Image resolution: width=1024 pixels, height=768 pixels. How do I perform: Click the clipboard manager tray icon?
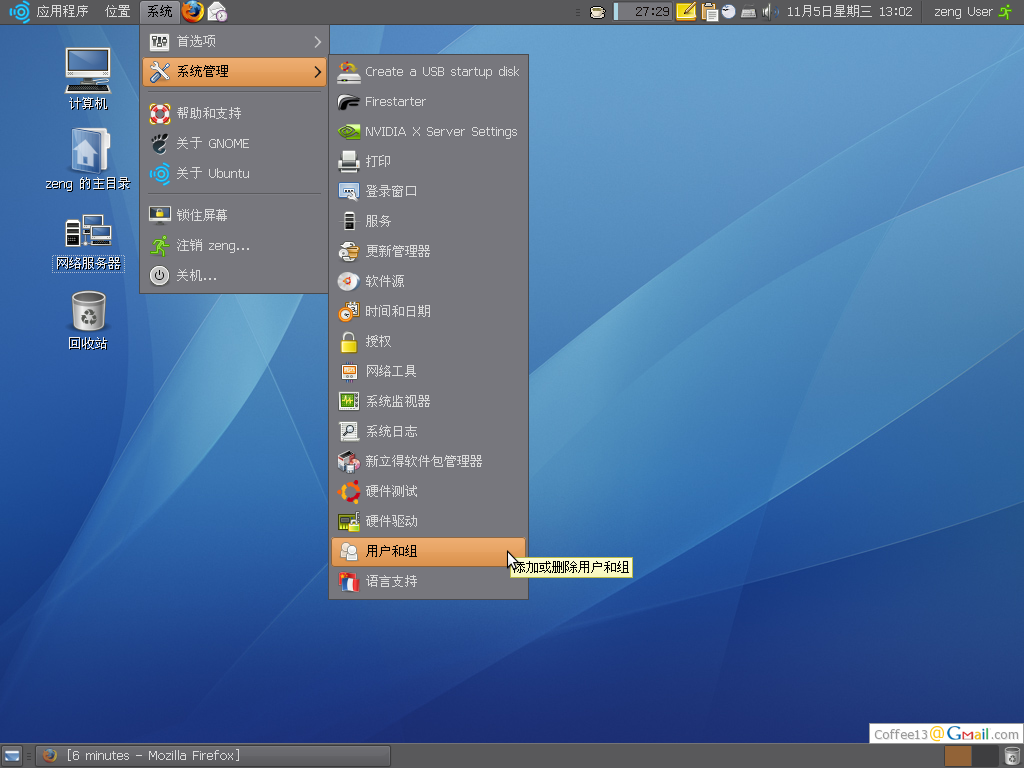[x=709, y=12]
